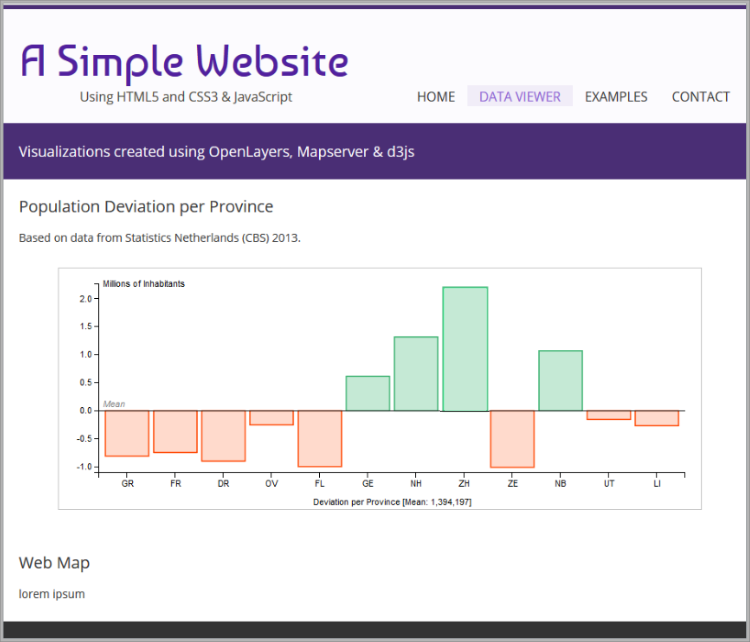Image resolution: width=750 pixels, height=642 pixels.
Task: Click the 'Mean' baseline label
Action: coord(114,404)
